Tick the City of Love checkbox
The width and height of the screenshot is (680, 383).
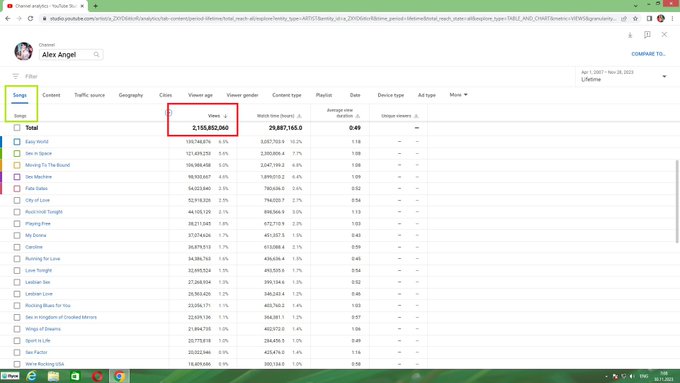tap(17, 200)
